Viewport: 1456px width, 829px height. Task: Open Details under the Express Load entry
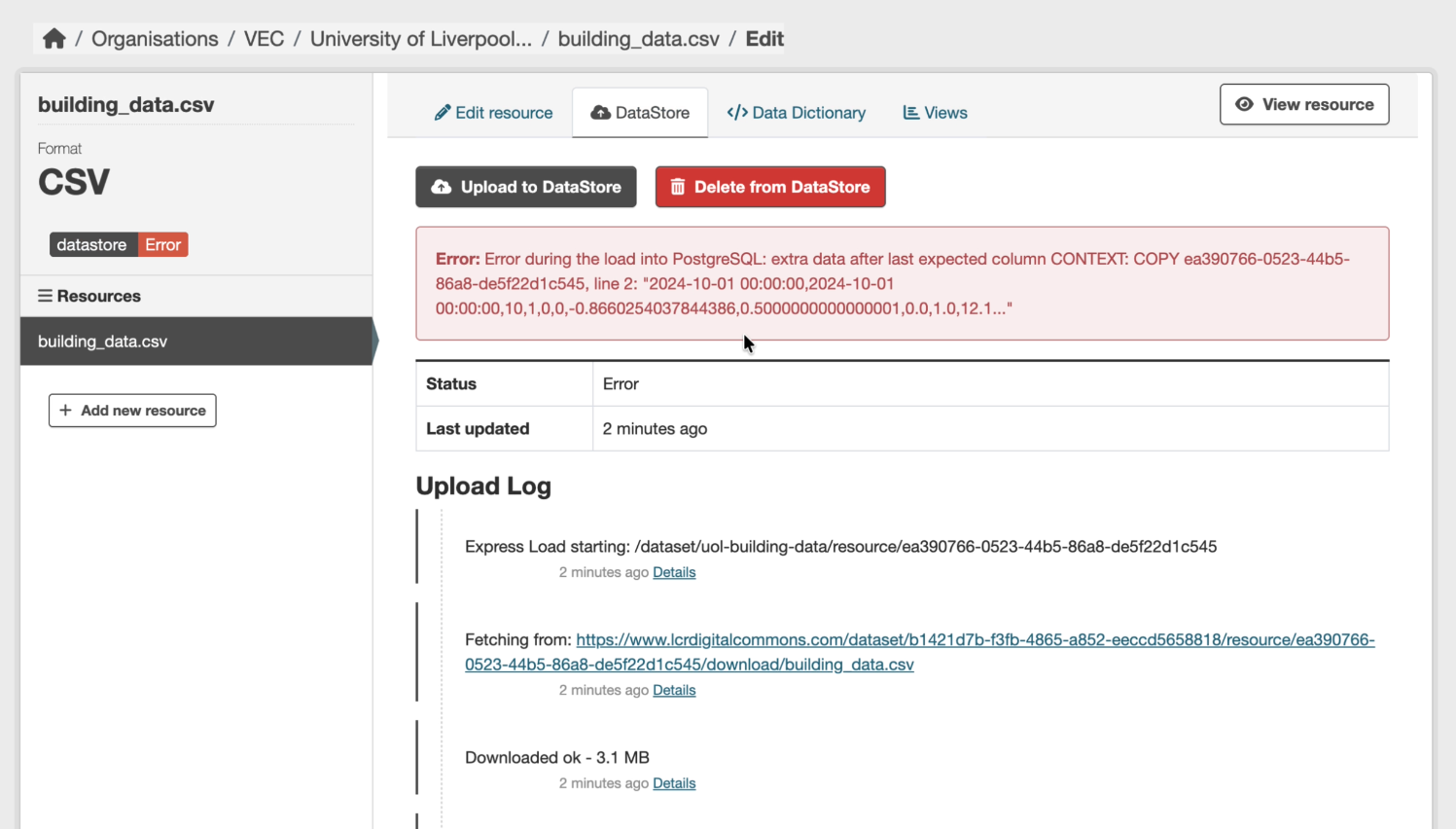[x=674, y=572]
